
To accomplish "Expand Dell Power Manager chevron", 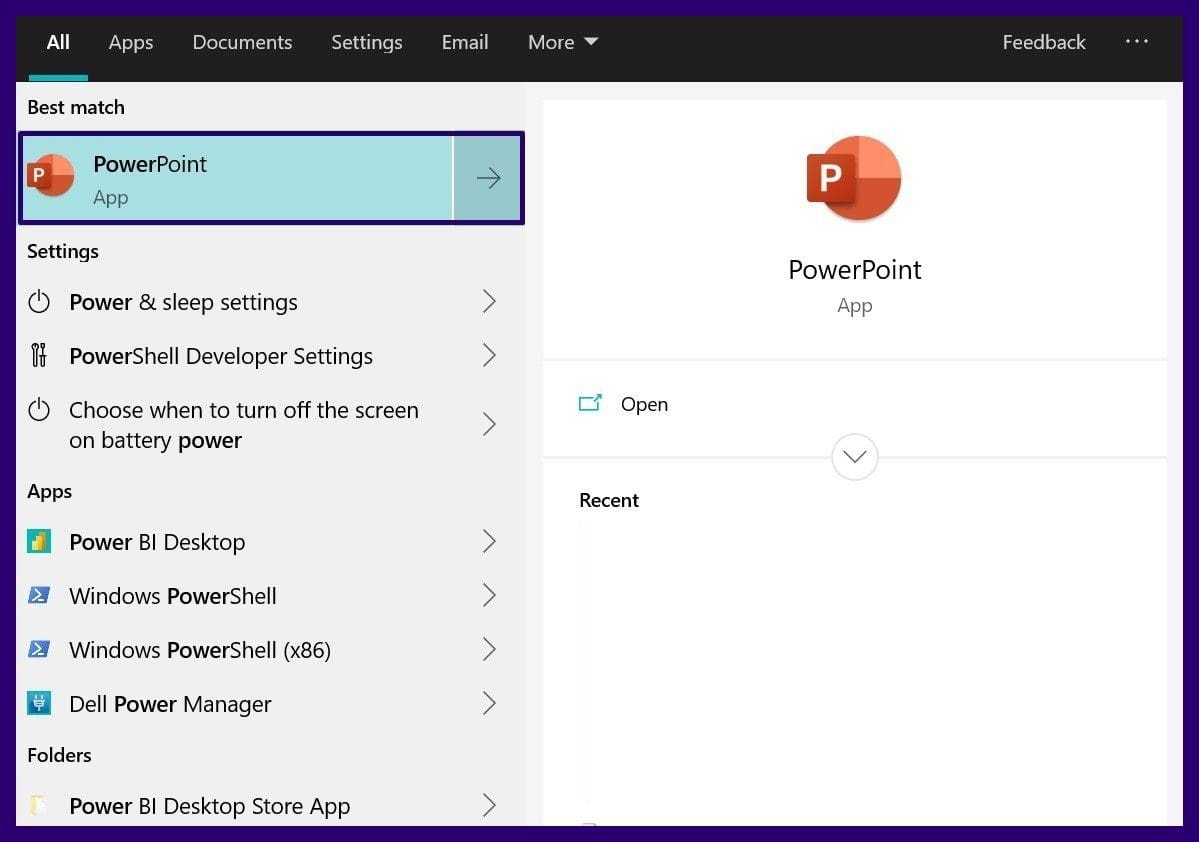I will [x=489, y=703].
